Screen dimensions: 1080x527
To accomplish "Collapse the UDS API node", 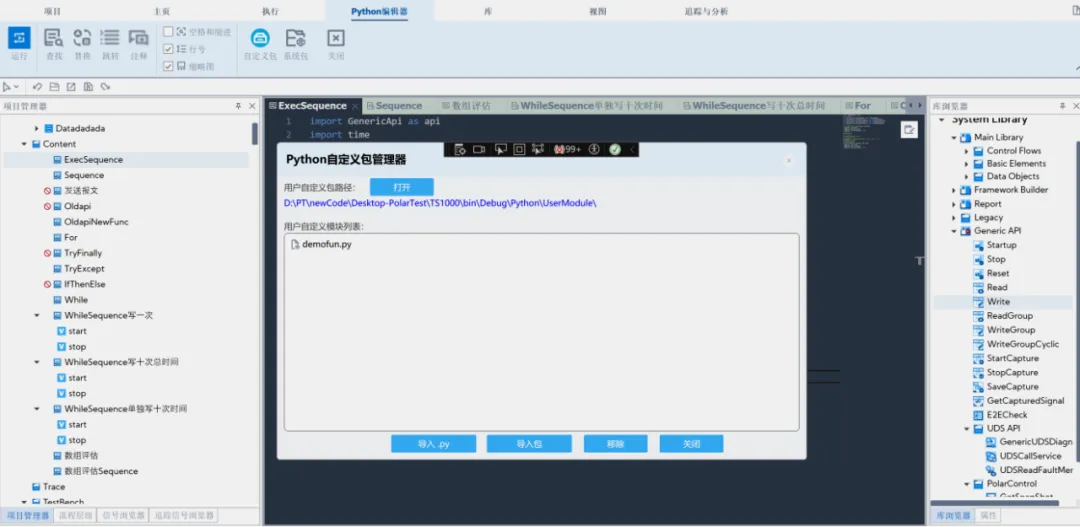I will [966, 428].
